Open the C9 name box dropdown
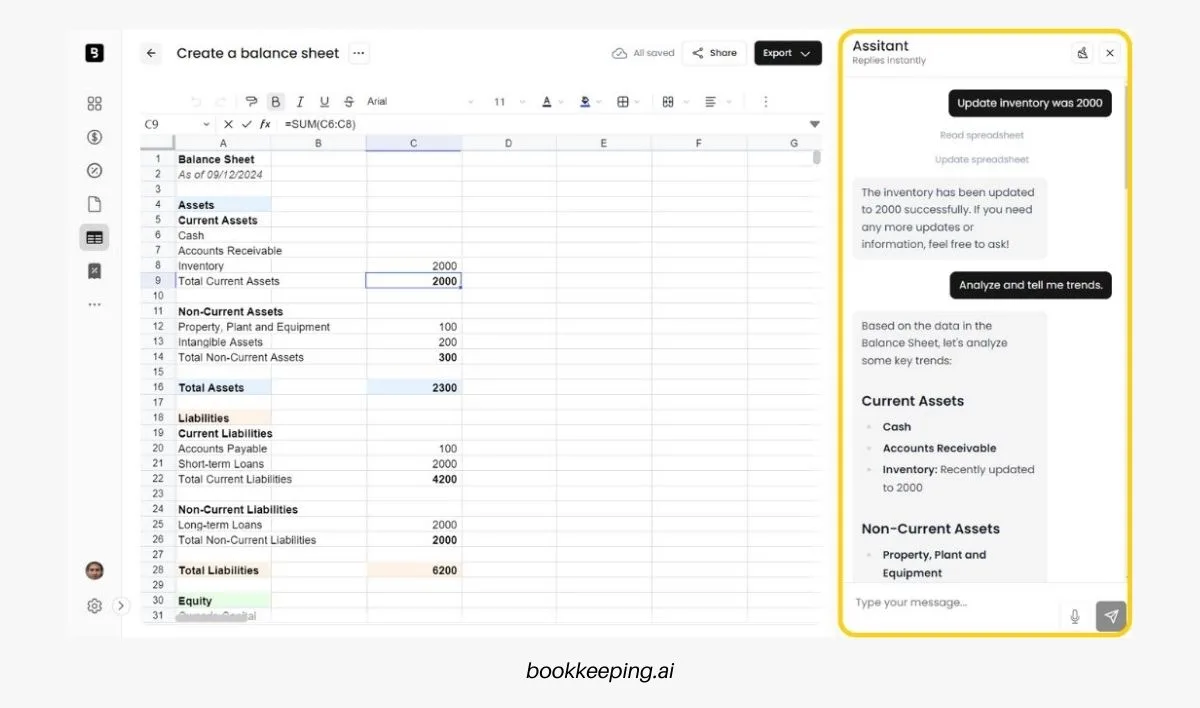 point(207,125)
